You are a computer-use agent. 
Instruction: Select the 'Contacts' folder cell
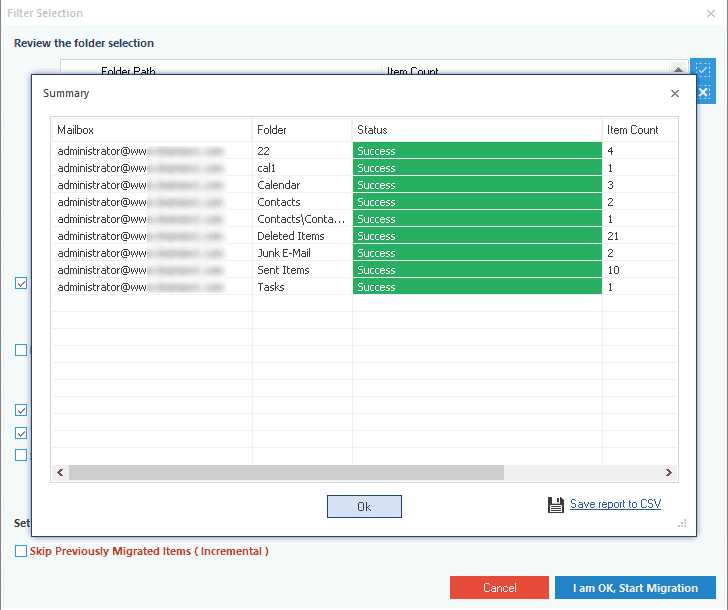302,202
